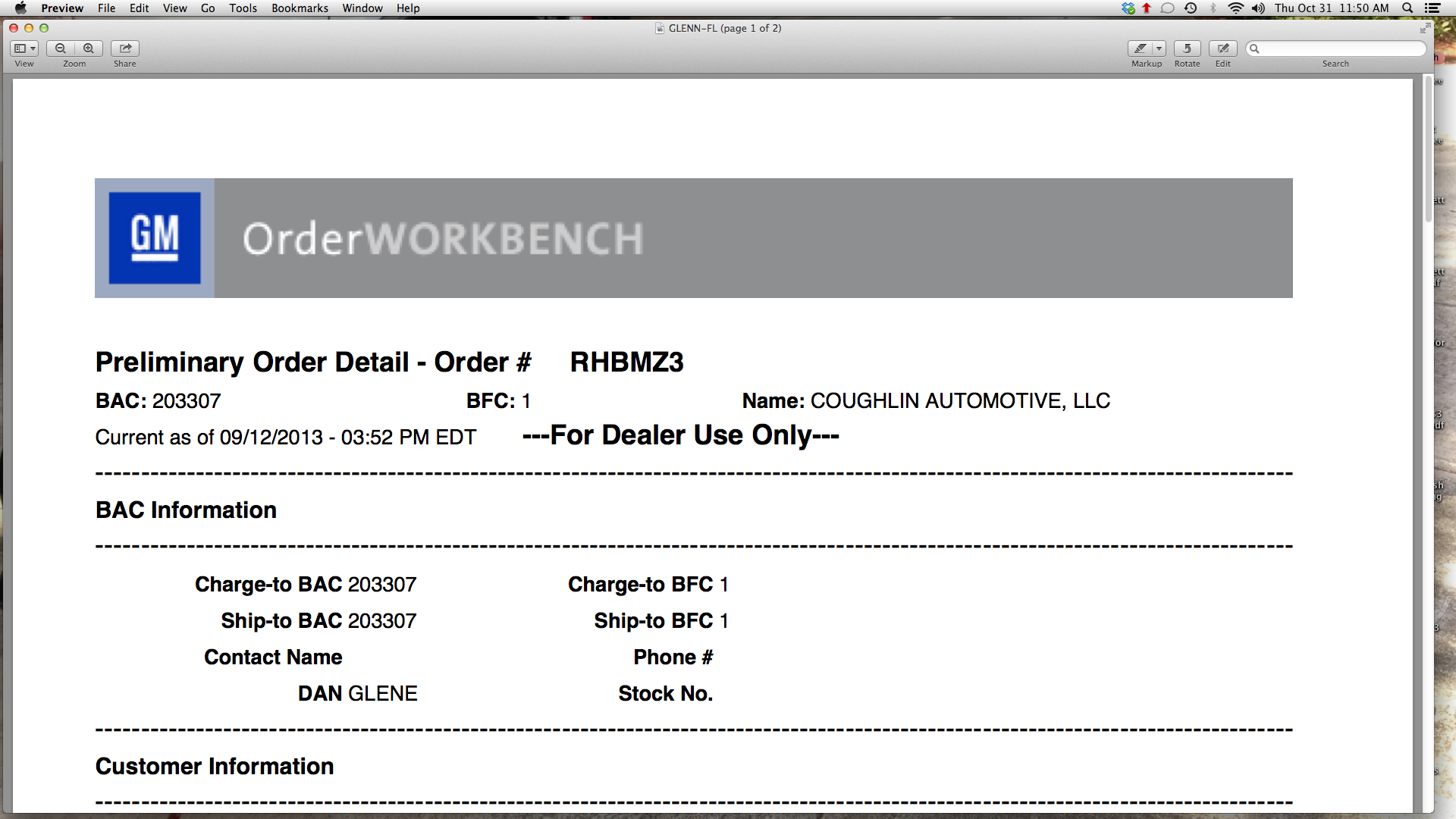The image size is (1456, 819).
Task: Click Ship-to BAC 203307 text
Action: (318, 620)
